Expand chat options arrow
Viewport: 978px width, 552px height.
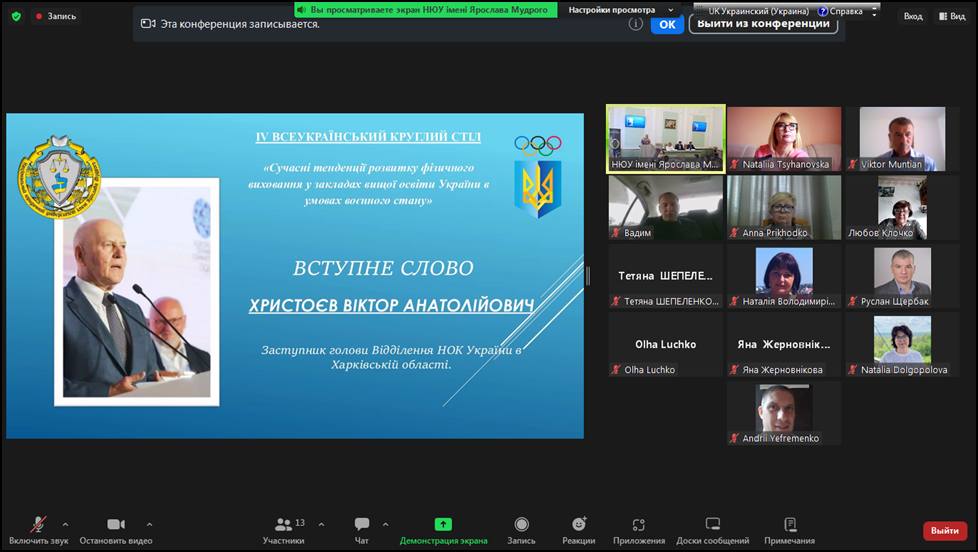coord(385,525)
